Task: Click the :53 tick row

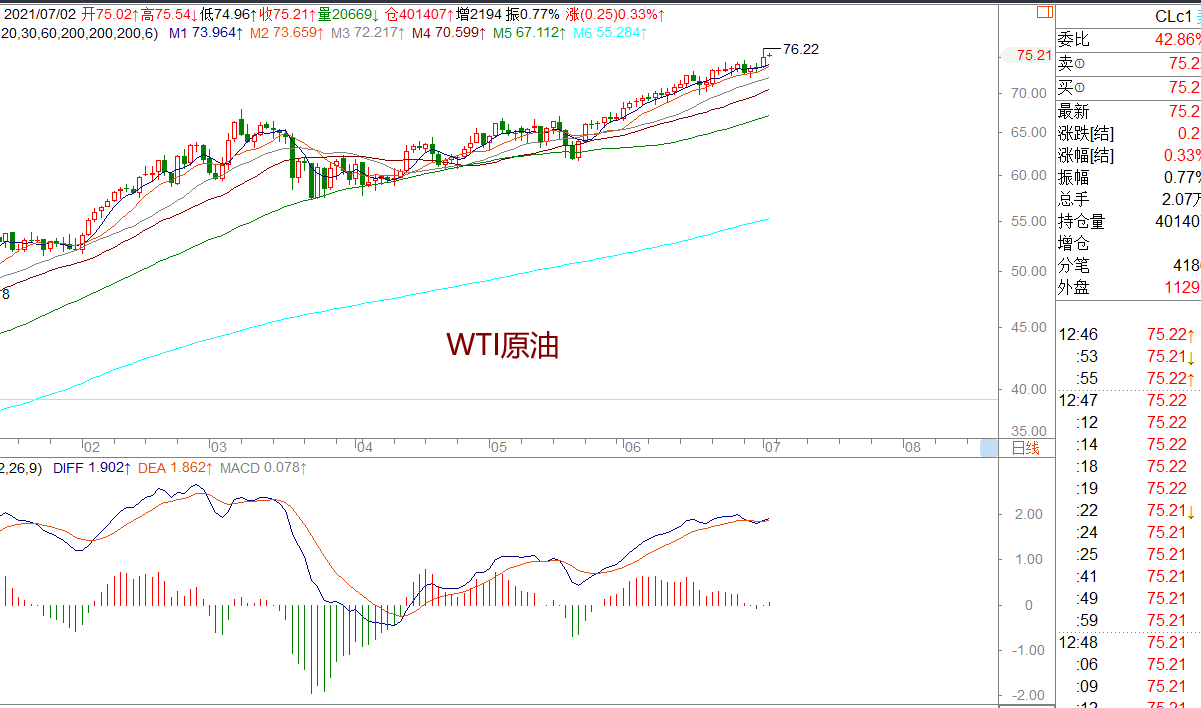Action: [x=1129, y=356]
